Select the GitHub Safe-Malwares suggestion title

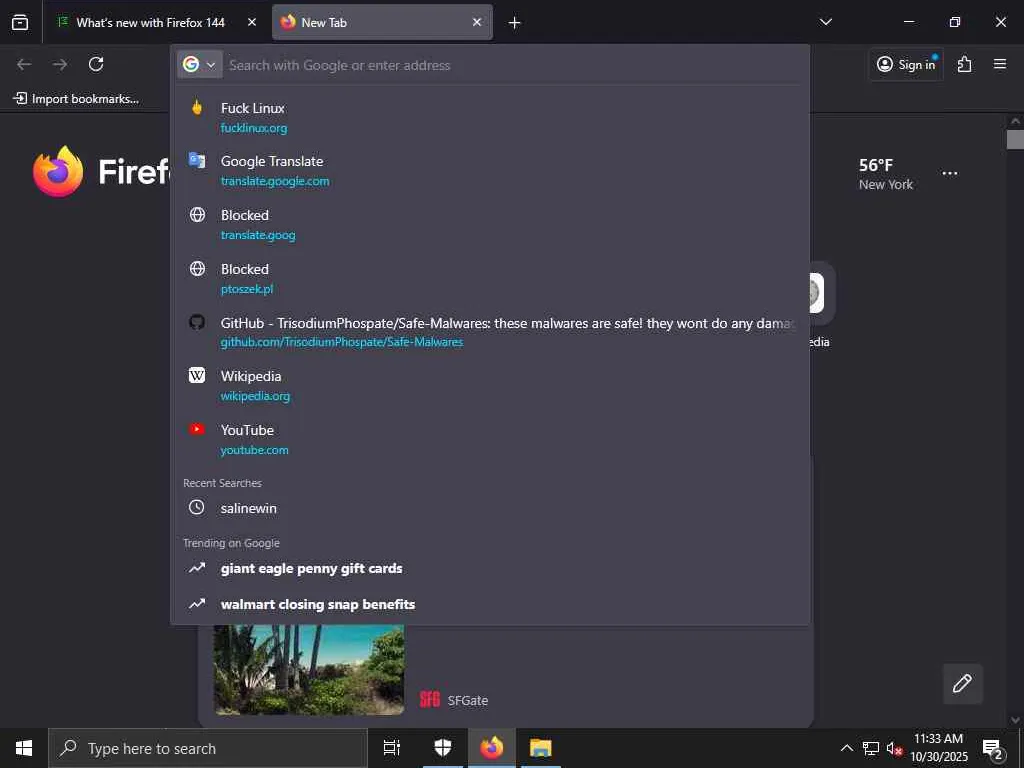508,323
